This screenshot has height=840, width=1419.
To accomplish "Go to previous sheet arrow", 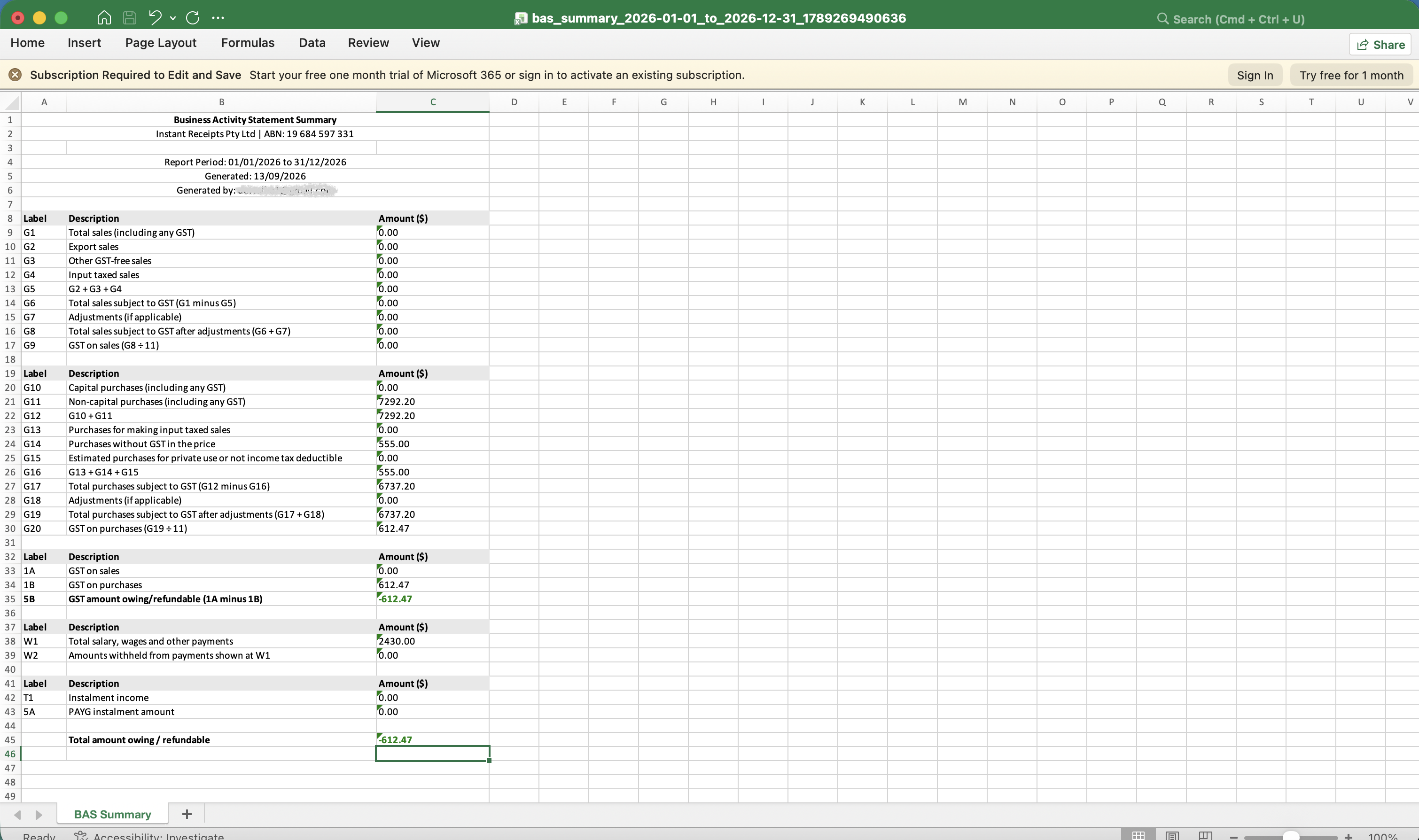I will (17, 815).
